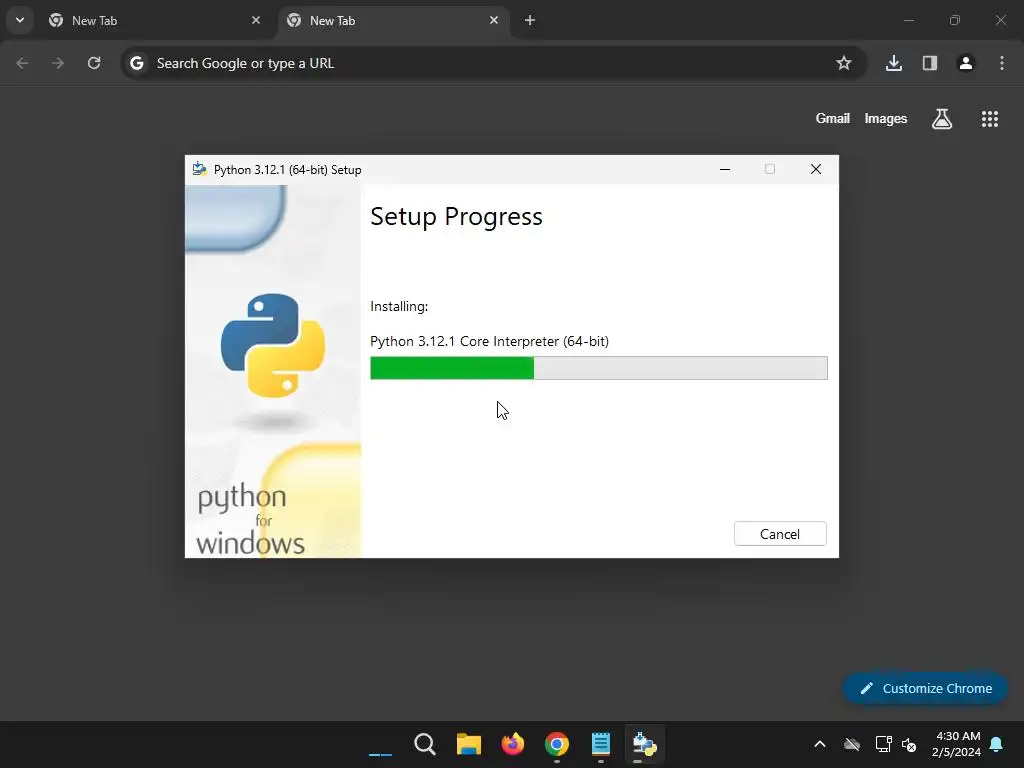Viewport: 1024px width, 768px height.
Task: Open Windows taskbar search
Action: tap(424, 744)
